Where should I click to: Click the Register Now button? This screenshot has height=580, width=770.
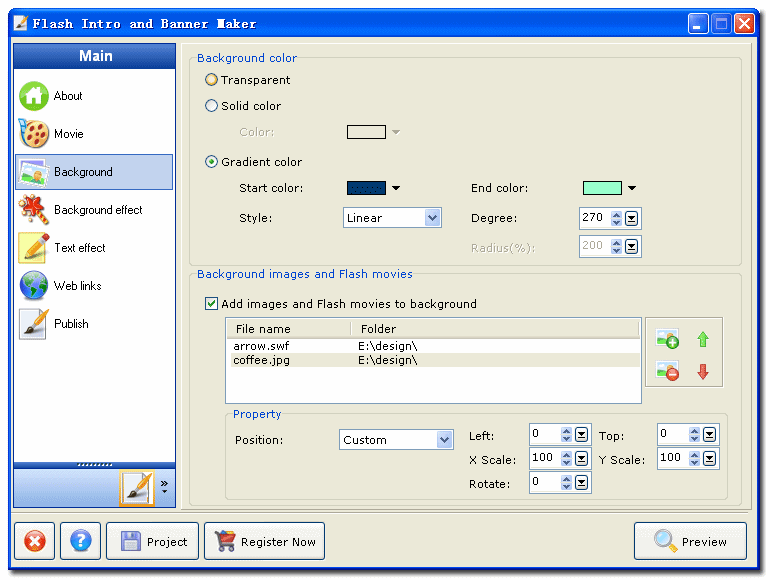pos(266,541)
